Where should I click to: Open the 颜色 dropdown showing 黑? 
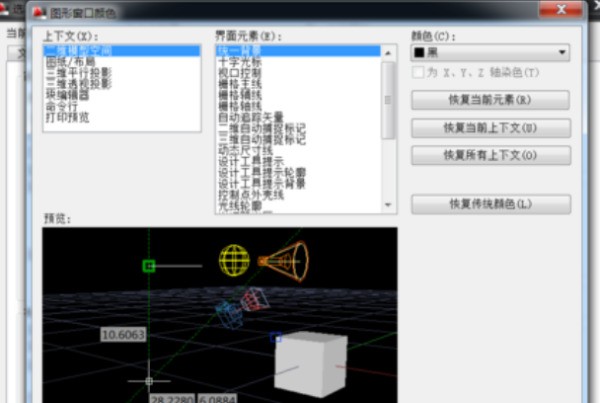point(490,52)
